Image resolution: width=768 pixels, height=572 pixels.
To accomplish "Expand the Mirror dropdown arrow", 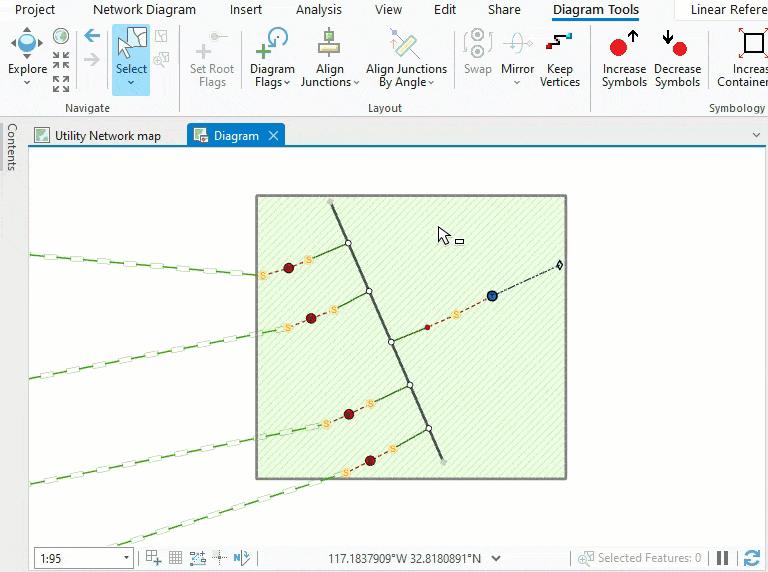I will [517, 83].
